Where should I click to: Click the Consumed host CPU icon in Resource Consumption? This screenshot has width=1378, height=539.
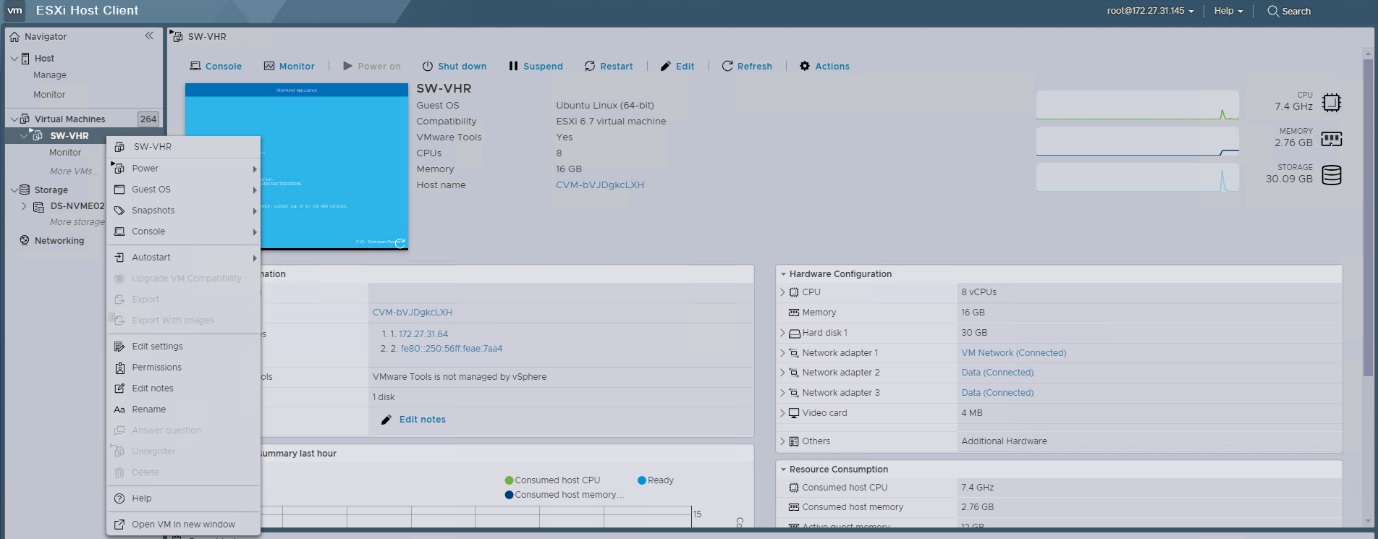tap(794, 488)
